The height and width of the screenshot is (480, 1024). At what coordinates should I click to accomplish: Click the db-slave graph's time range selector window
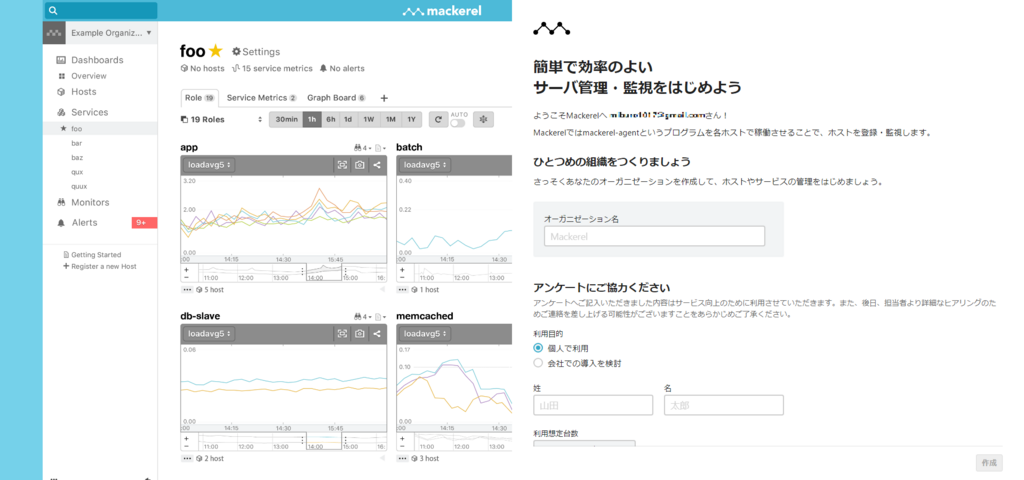pos(324,442)
